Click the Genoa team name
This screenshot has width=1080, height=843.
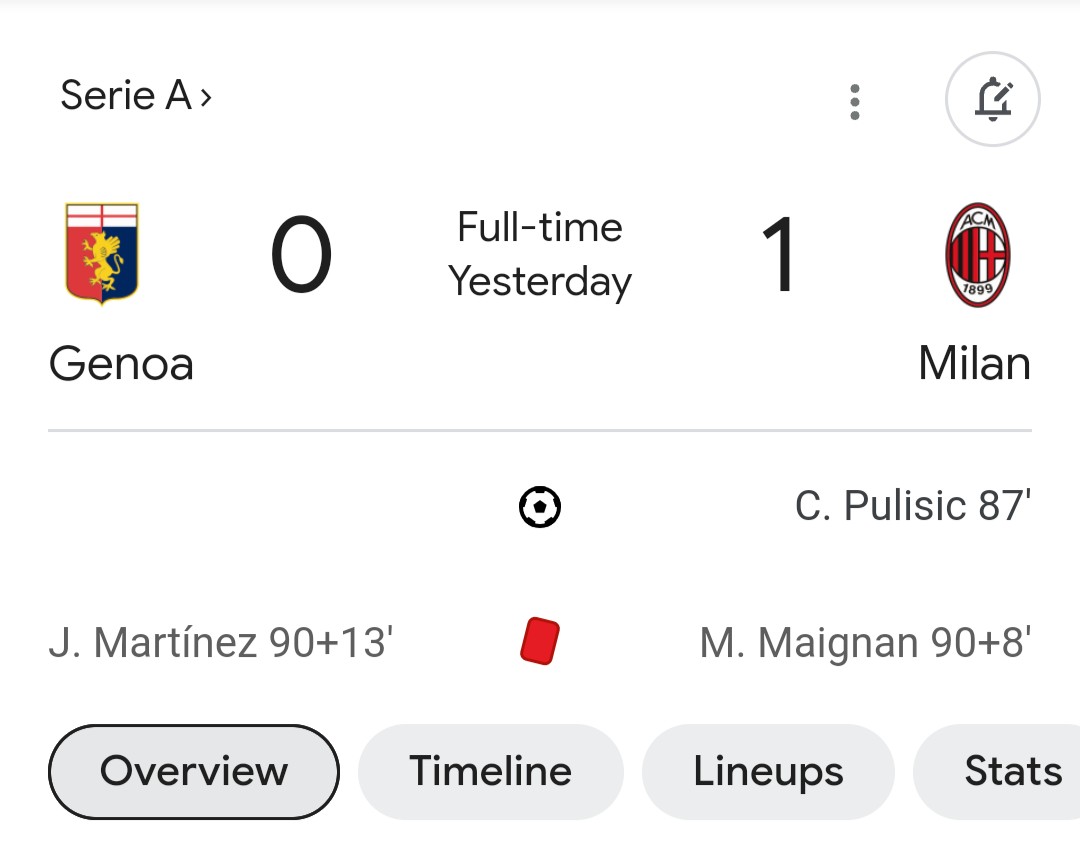(x=121, y=363)
